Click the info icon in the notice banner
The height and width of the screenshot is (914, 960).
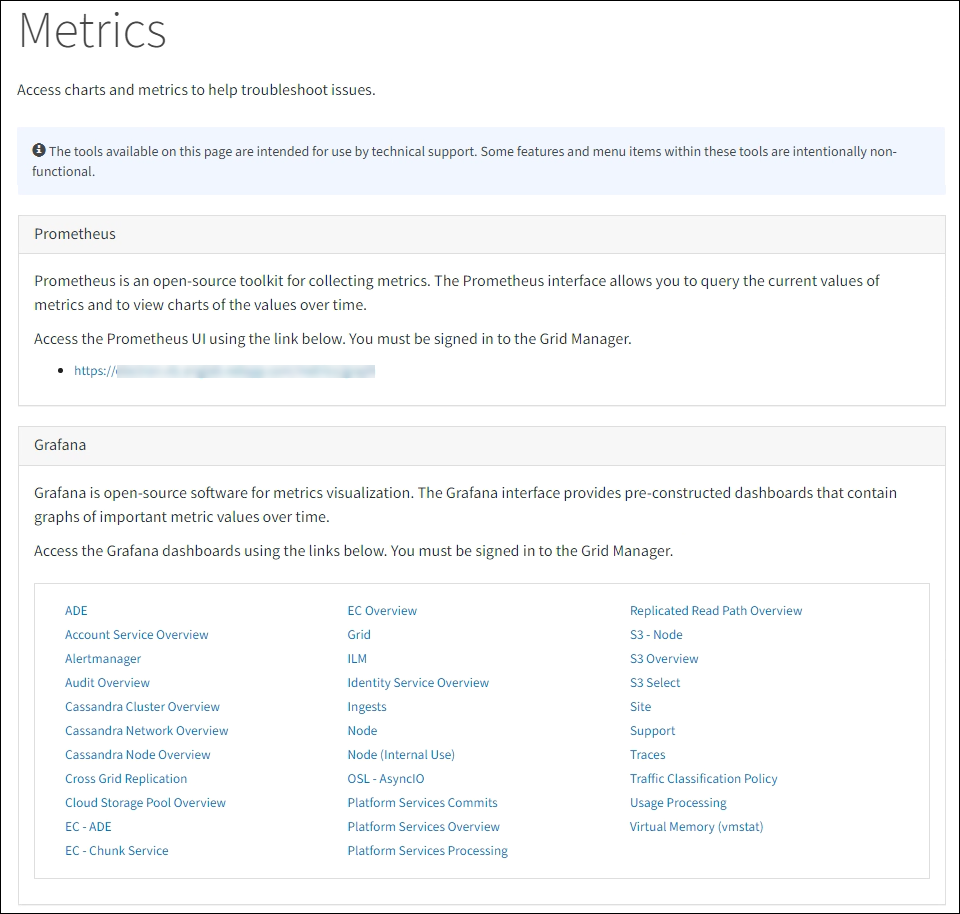point(39,151)
